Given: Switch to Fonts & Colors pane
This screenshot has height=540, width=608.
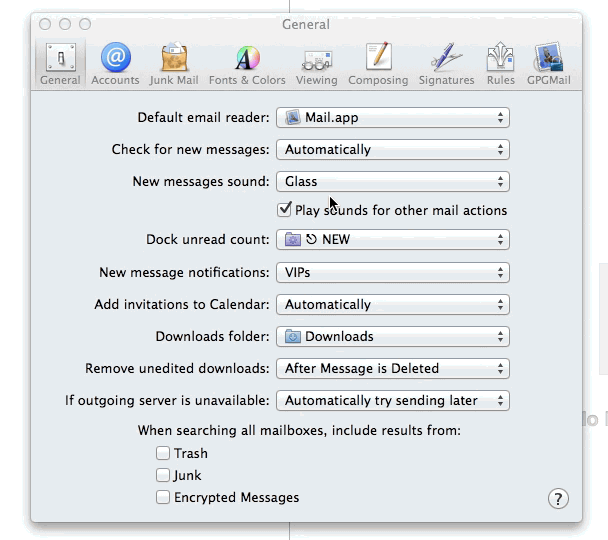Looking at the screenshot, I should [x=247, y=64].
